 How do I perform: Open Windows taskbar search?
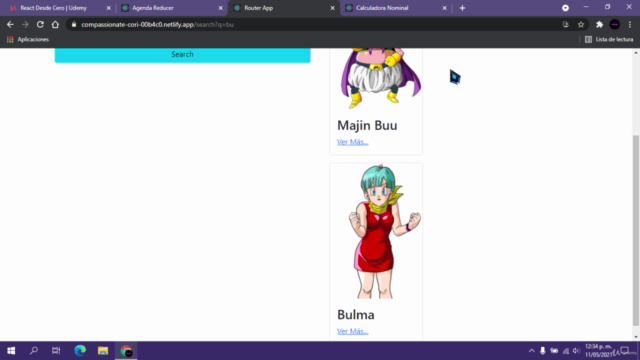(34, 351)
